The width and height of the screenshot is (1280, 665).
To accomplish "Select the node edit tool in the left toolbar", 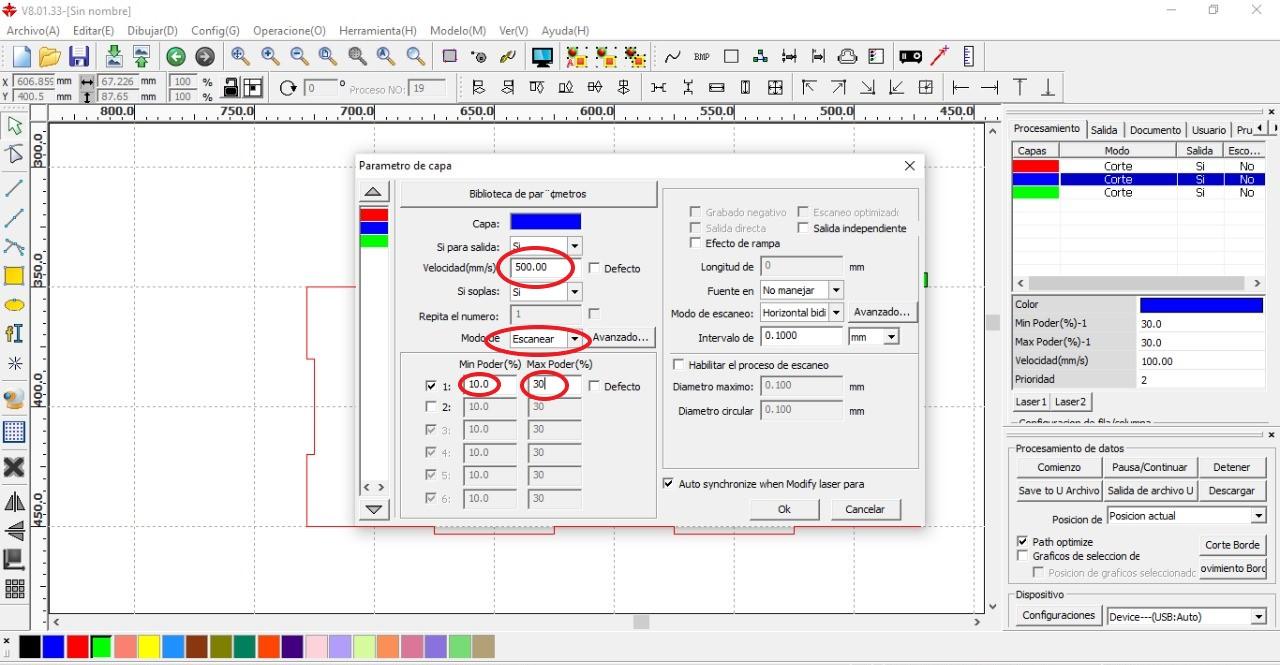I will tap(14, 154).
